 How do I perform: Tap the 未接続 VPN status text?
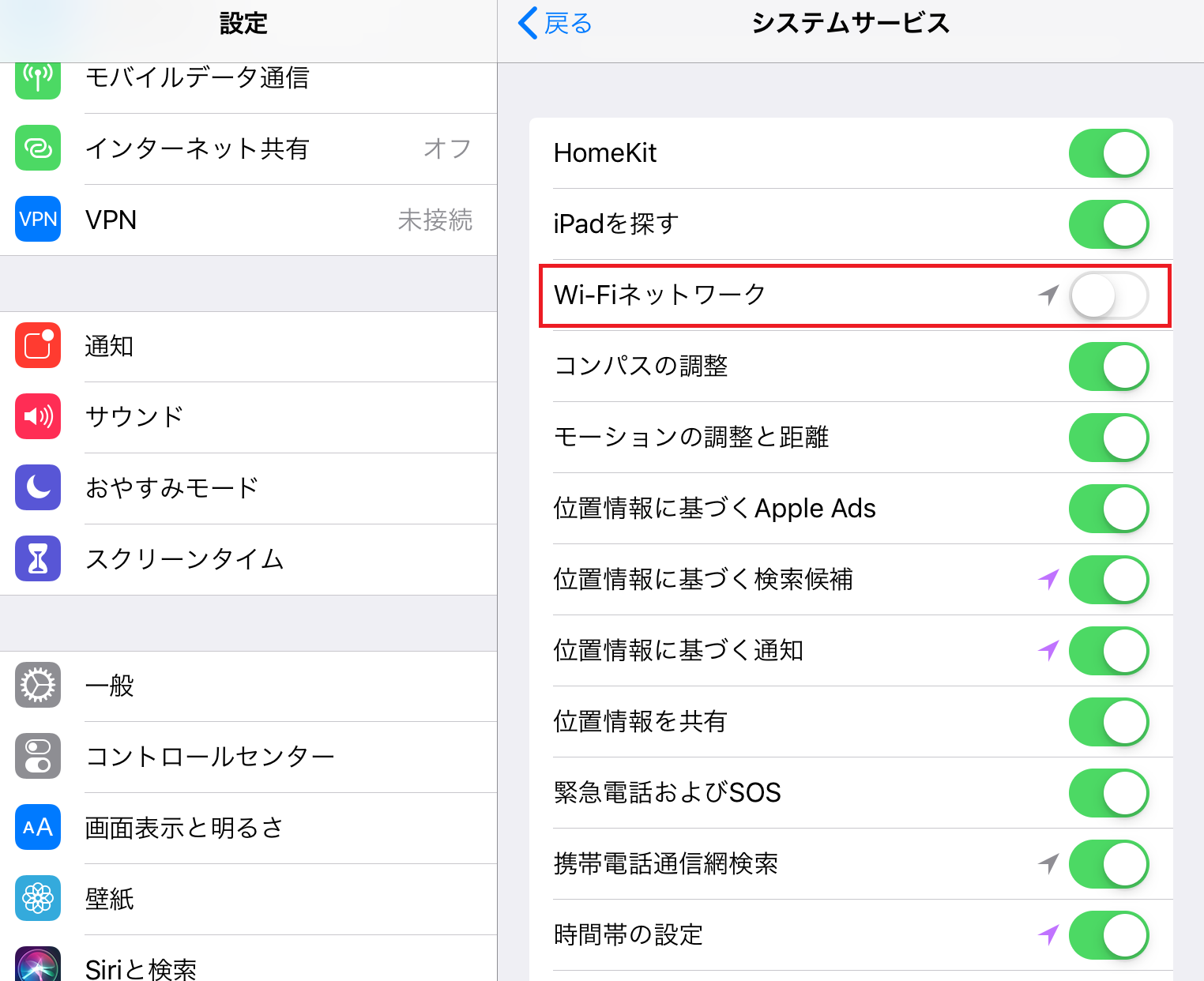[435, 220]
